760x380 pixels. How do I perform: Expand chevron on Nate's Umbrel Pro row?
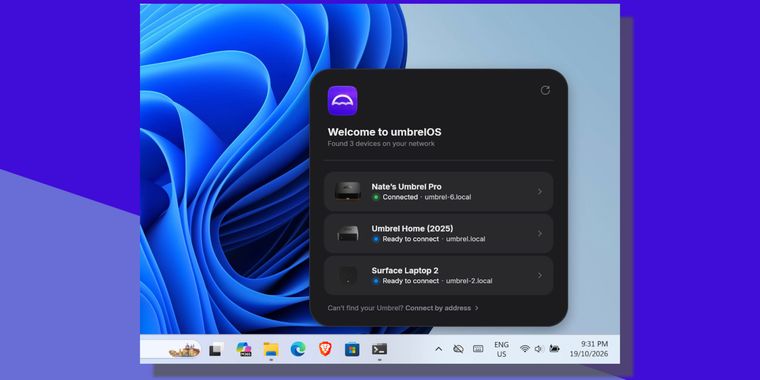[539, 192]
